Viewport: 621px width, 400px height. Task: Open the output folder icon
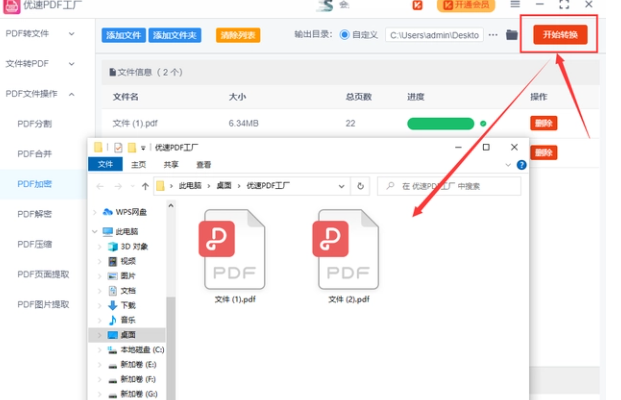pos(512,35)
